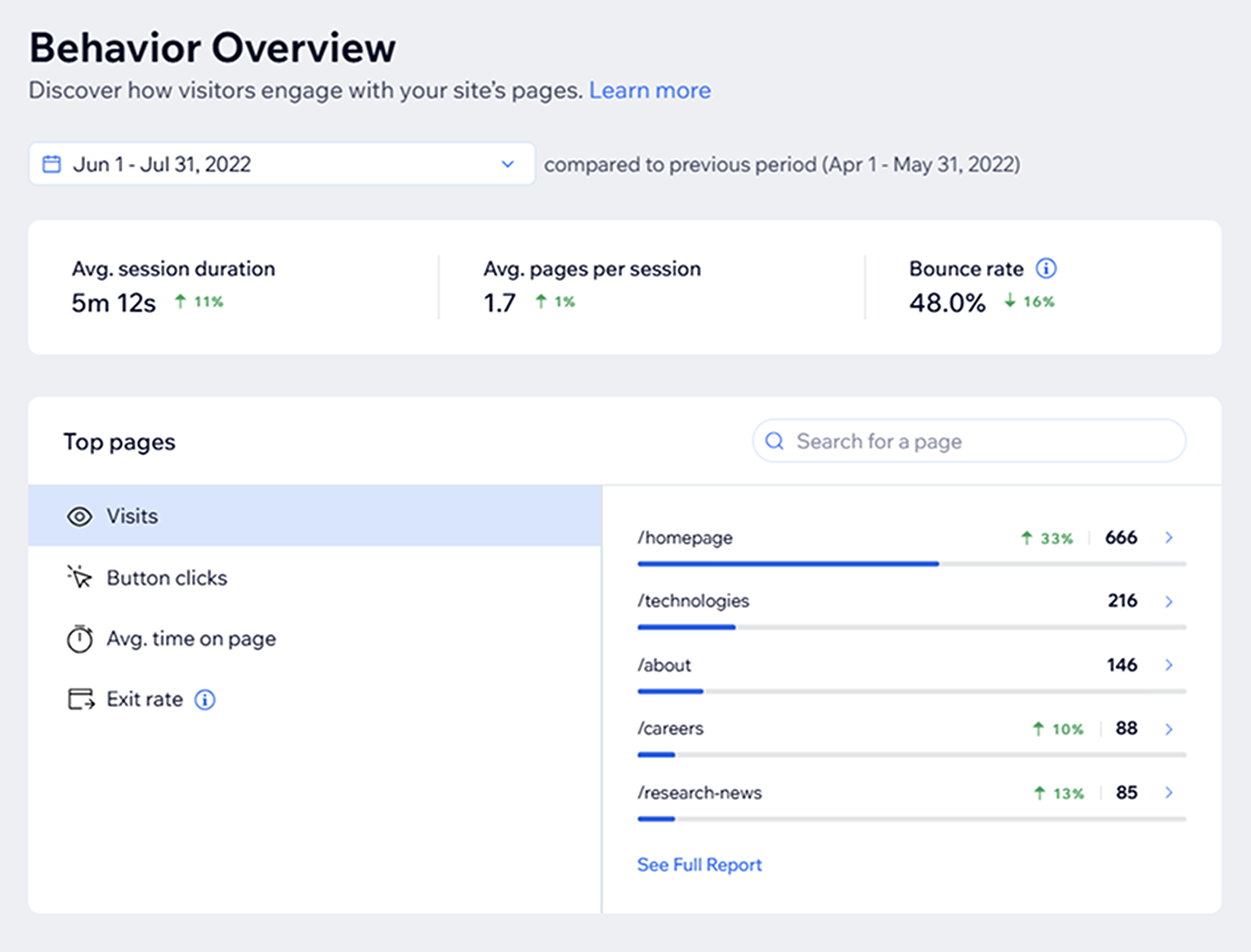This screenshot has height=952, width=1251.
Task: Click See Full Report link
Action: pyautogui.click(x=699, y=864)
